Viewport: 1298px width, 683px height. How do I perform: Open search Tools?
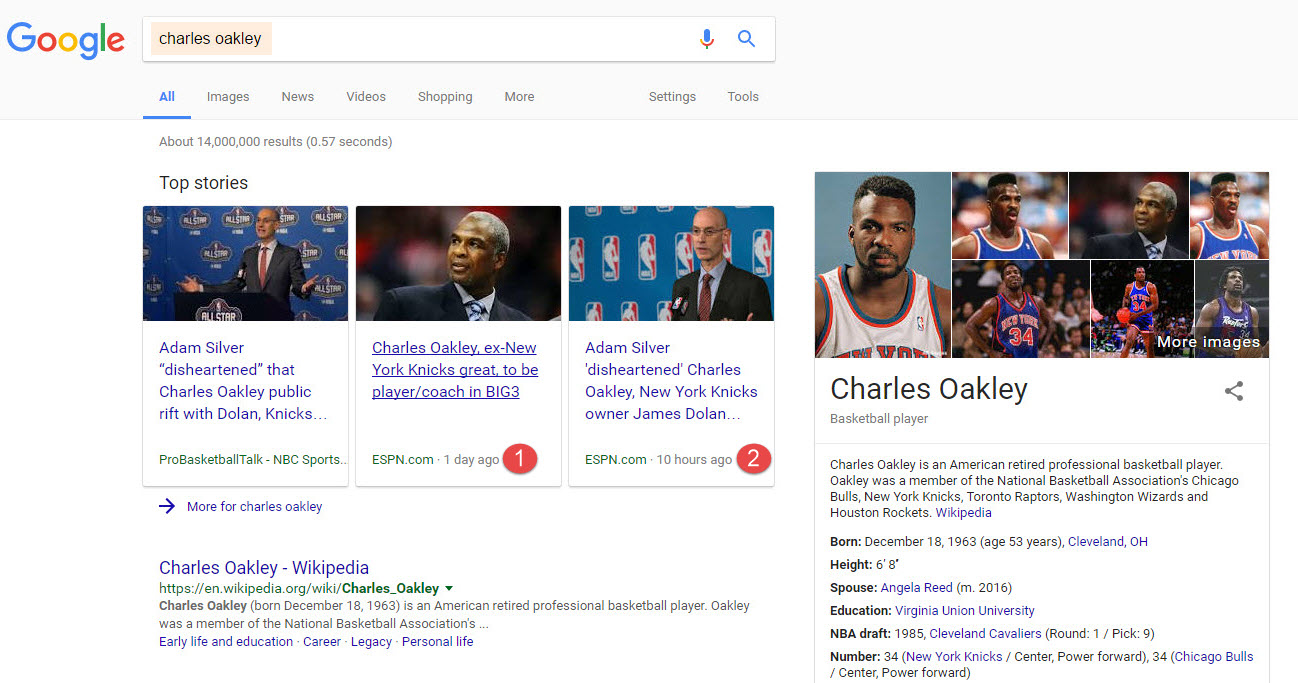(x=743, y=97)
